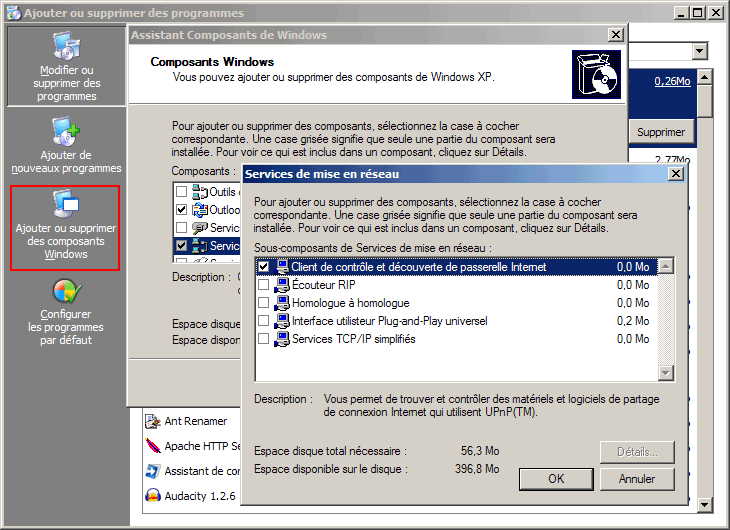730x530 pixels.
Task: Click the OK button in network services
Action: click(556, 479)
